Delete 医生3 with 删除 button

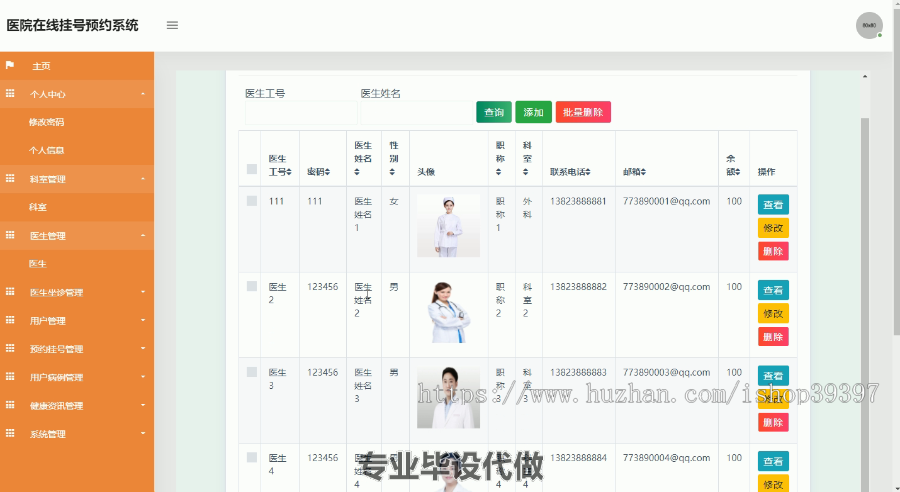pyautogui.click(x=773, y=422)
